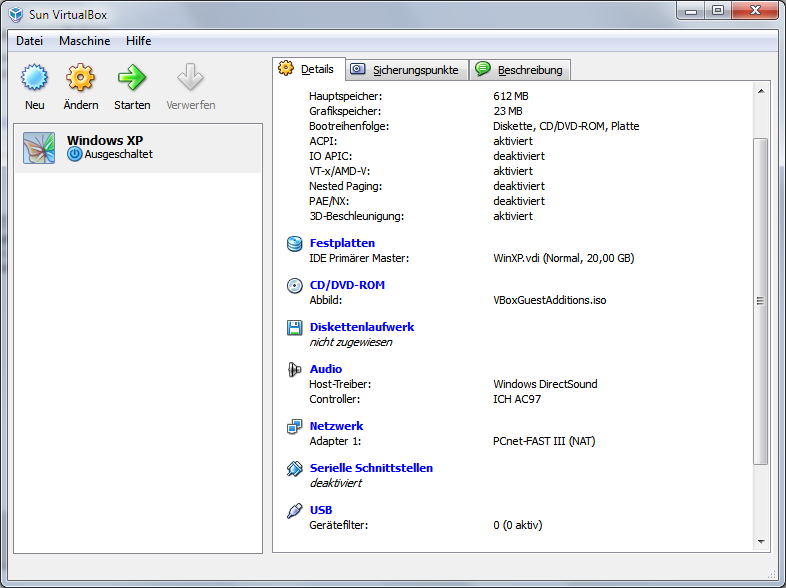Open the USB settings link

pos(321,510)
